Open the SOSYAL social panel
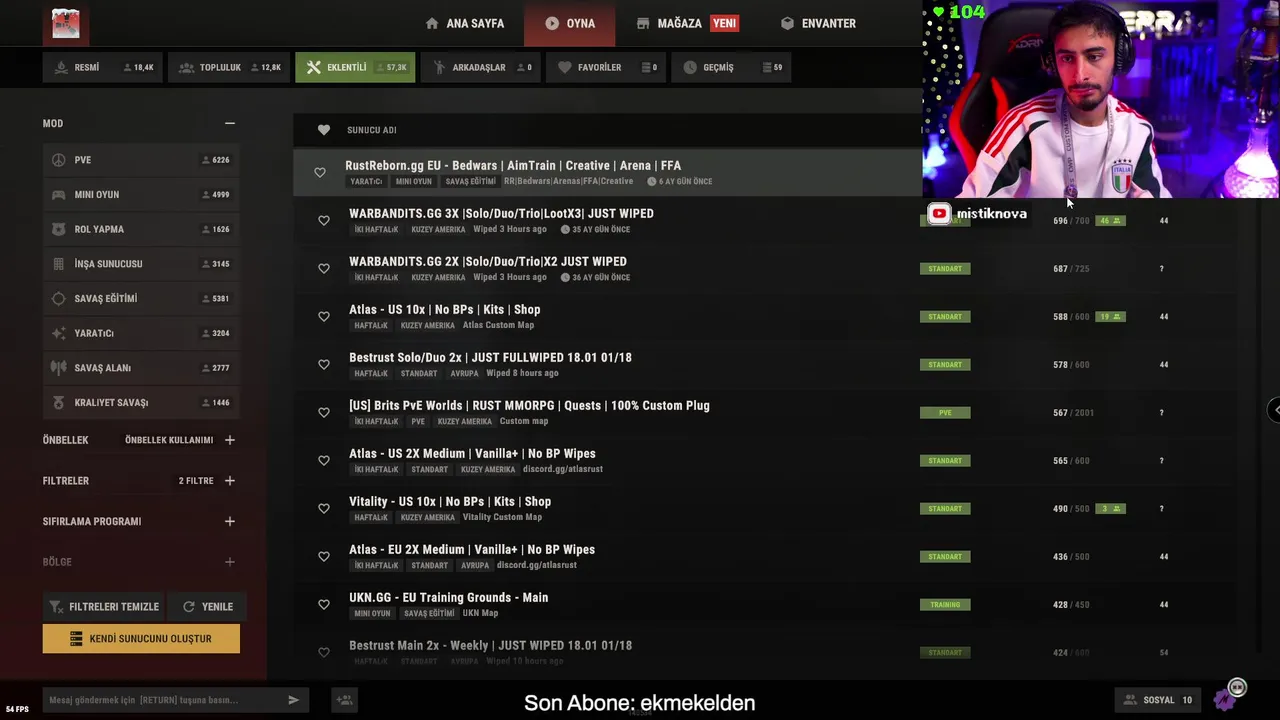1280x720 pixels. click(1160, 700)
